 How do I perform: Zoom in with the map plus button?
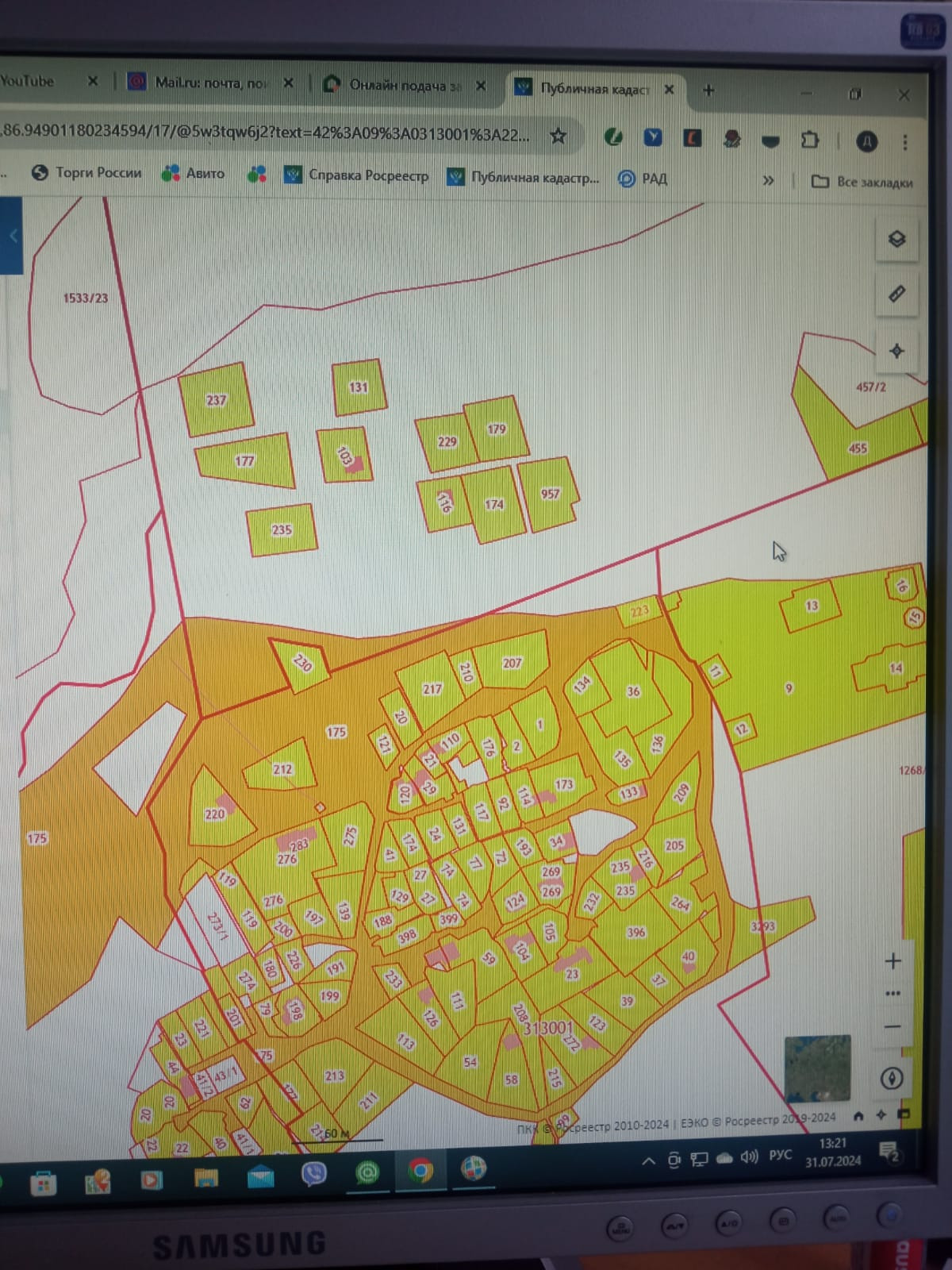click(892, 961)
